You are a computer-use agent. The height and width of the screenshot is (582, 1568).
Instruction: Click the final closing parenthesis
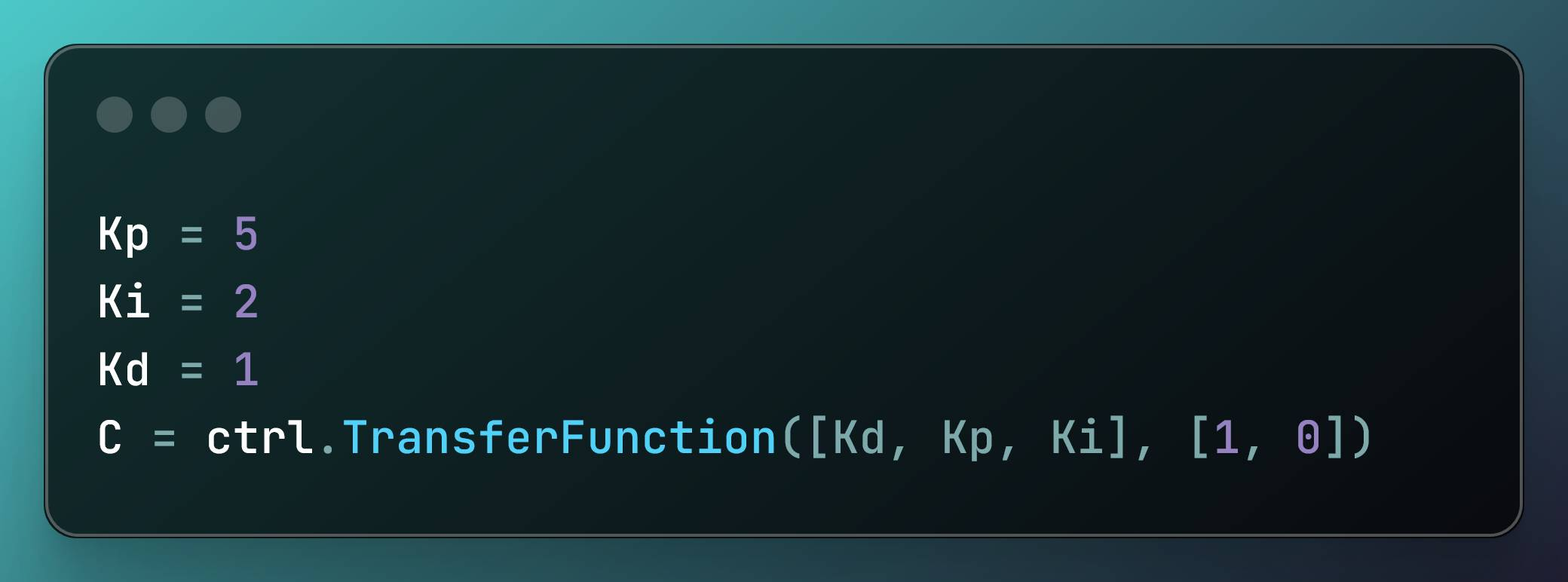click(1361, 438)
